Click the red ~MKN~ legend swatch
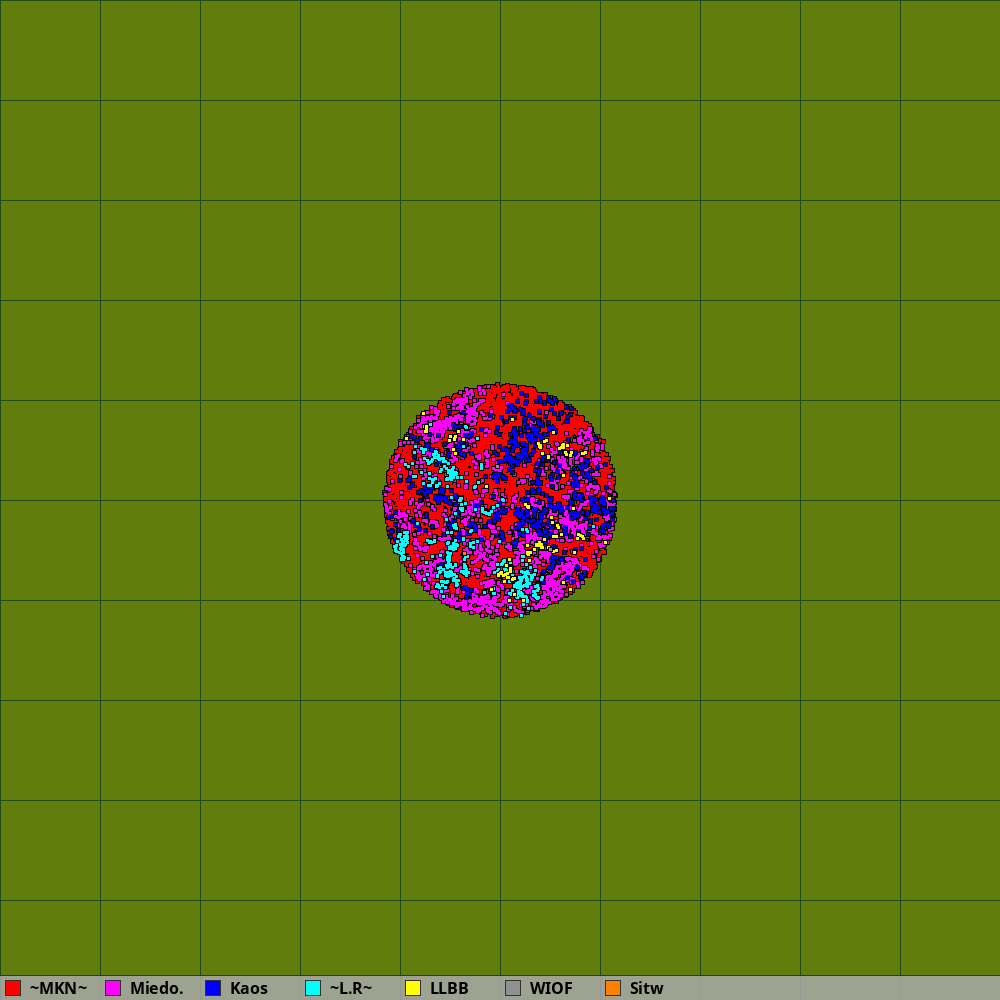 (x=13, y=988)
